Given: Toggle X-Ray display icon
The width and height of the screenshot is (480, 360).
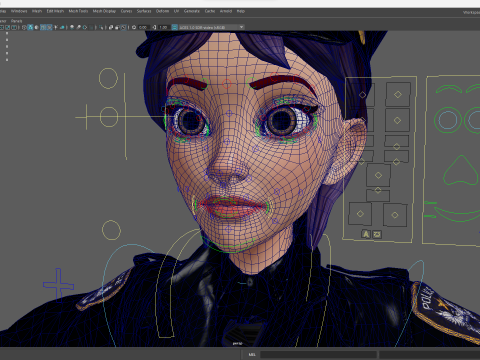Looking at the screenshot, I should point(111,27).
